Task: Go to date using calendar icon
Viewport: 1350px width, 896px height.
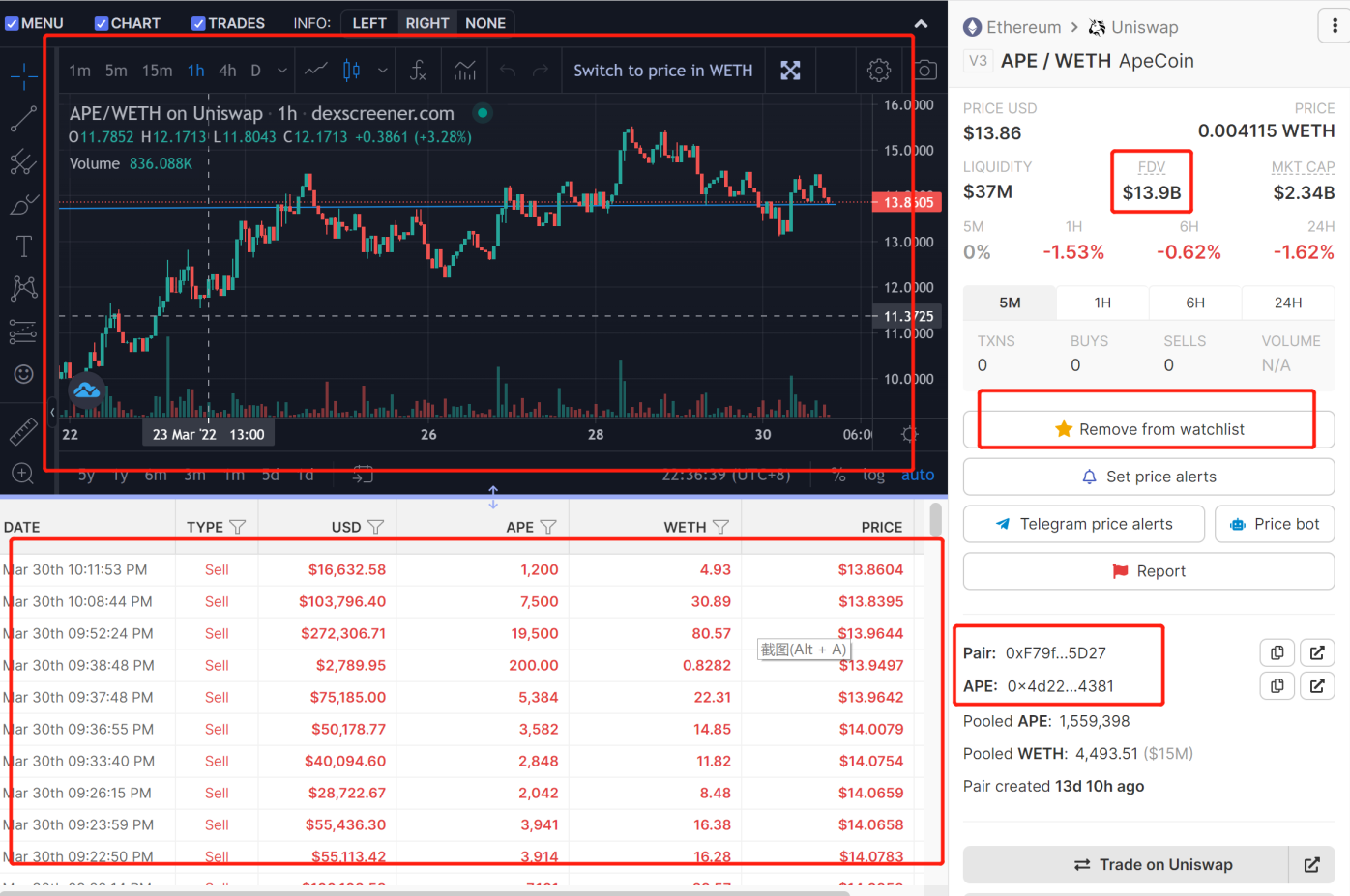Action: (363, 475)
